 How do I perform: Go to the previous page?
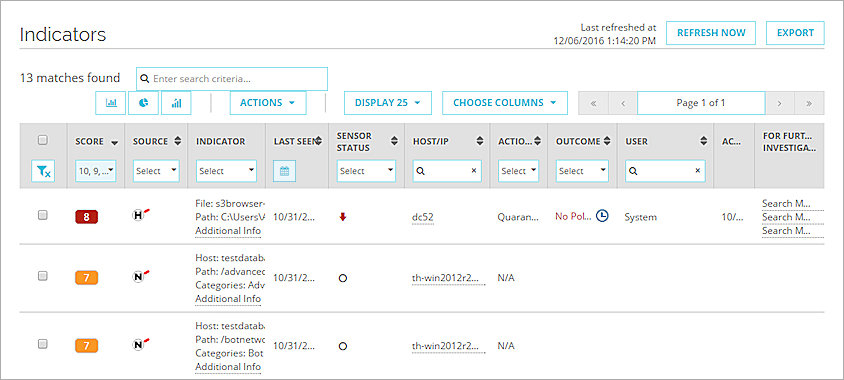click(623, 103)
